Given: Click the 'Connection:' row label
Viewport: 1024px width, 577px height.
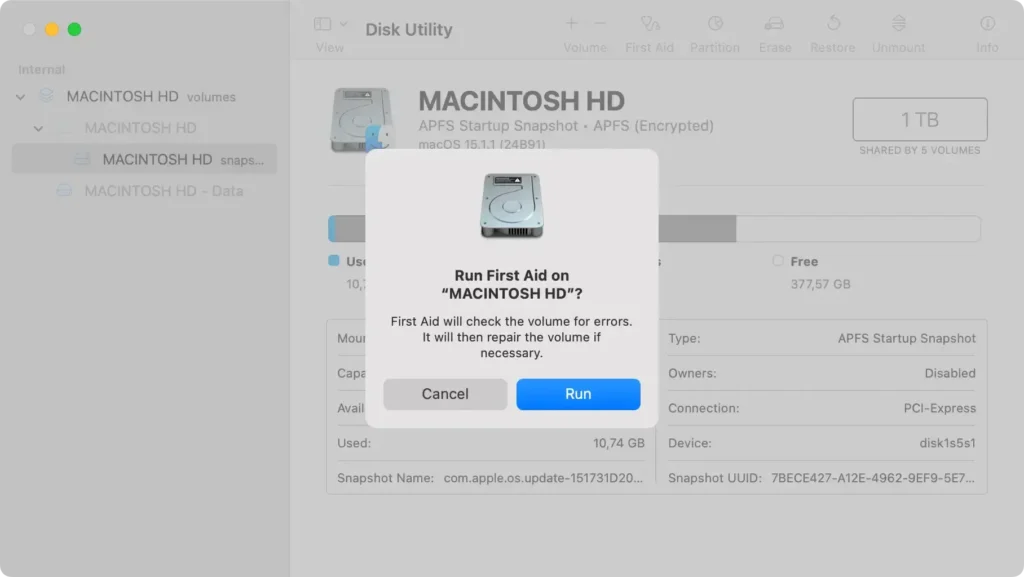Looking at the screenshot, I should (703, 408).
